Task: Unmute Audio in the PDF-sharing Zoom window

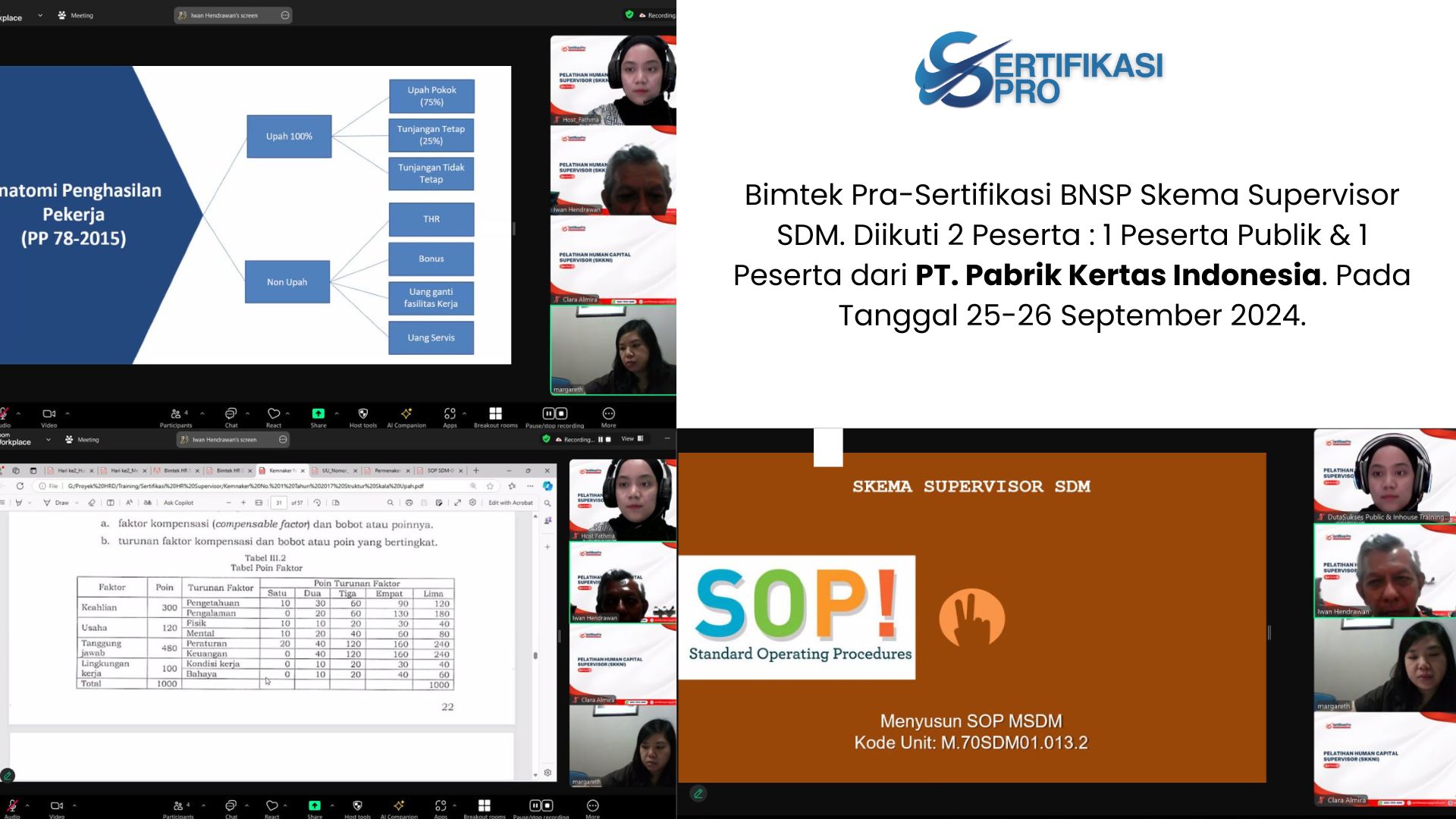Action: click(x=12, y=808)
